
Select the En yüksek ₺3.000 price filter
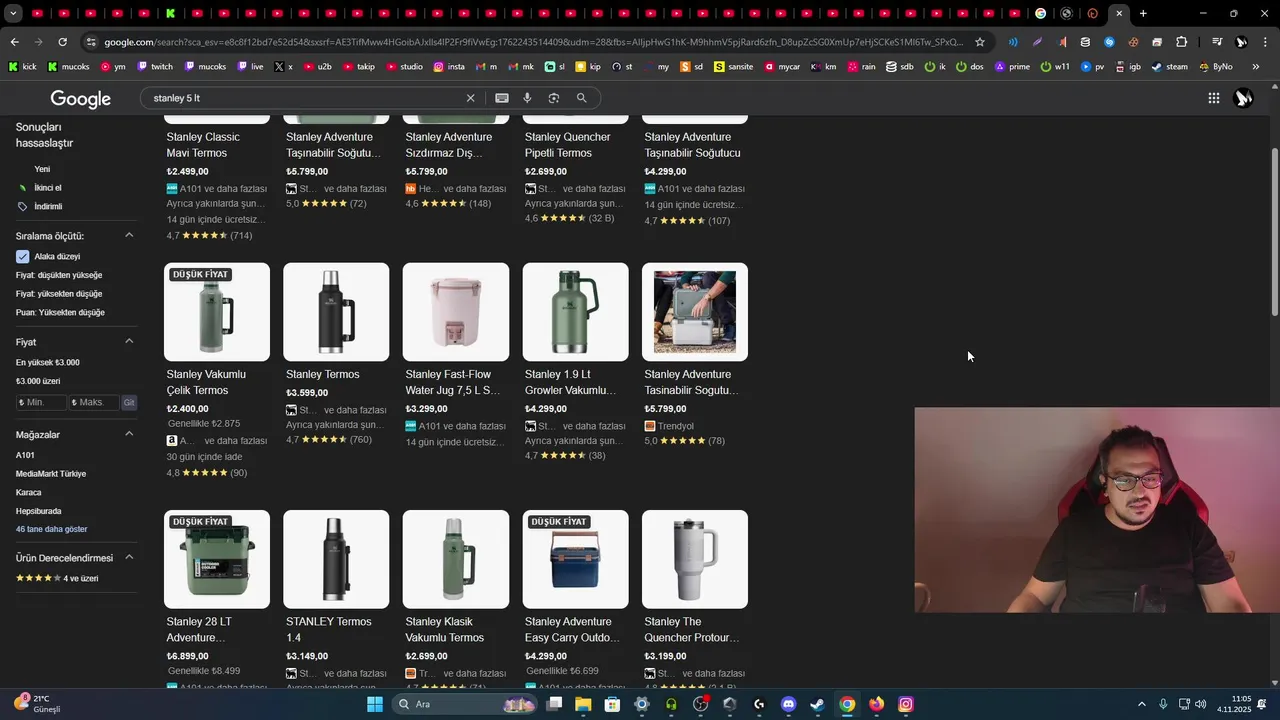point(48,363)
